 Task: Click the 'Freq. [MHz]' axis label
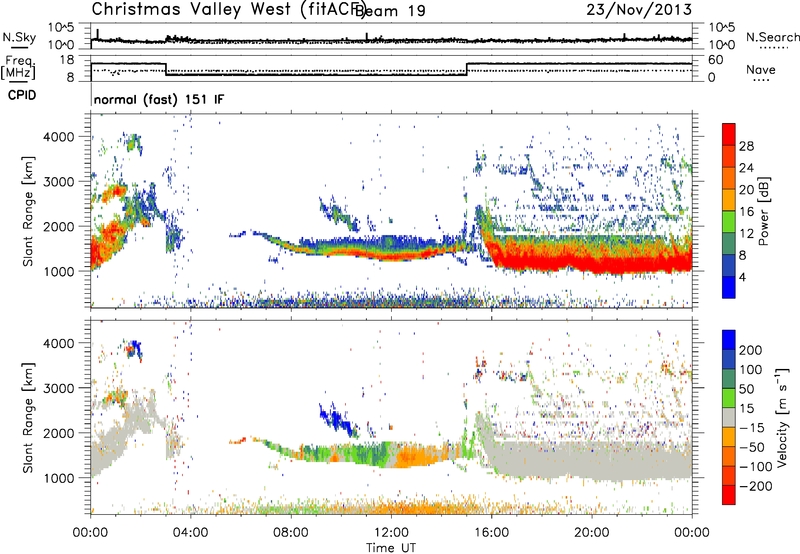click(x=19, y=68)
